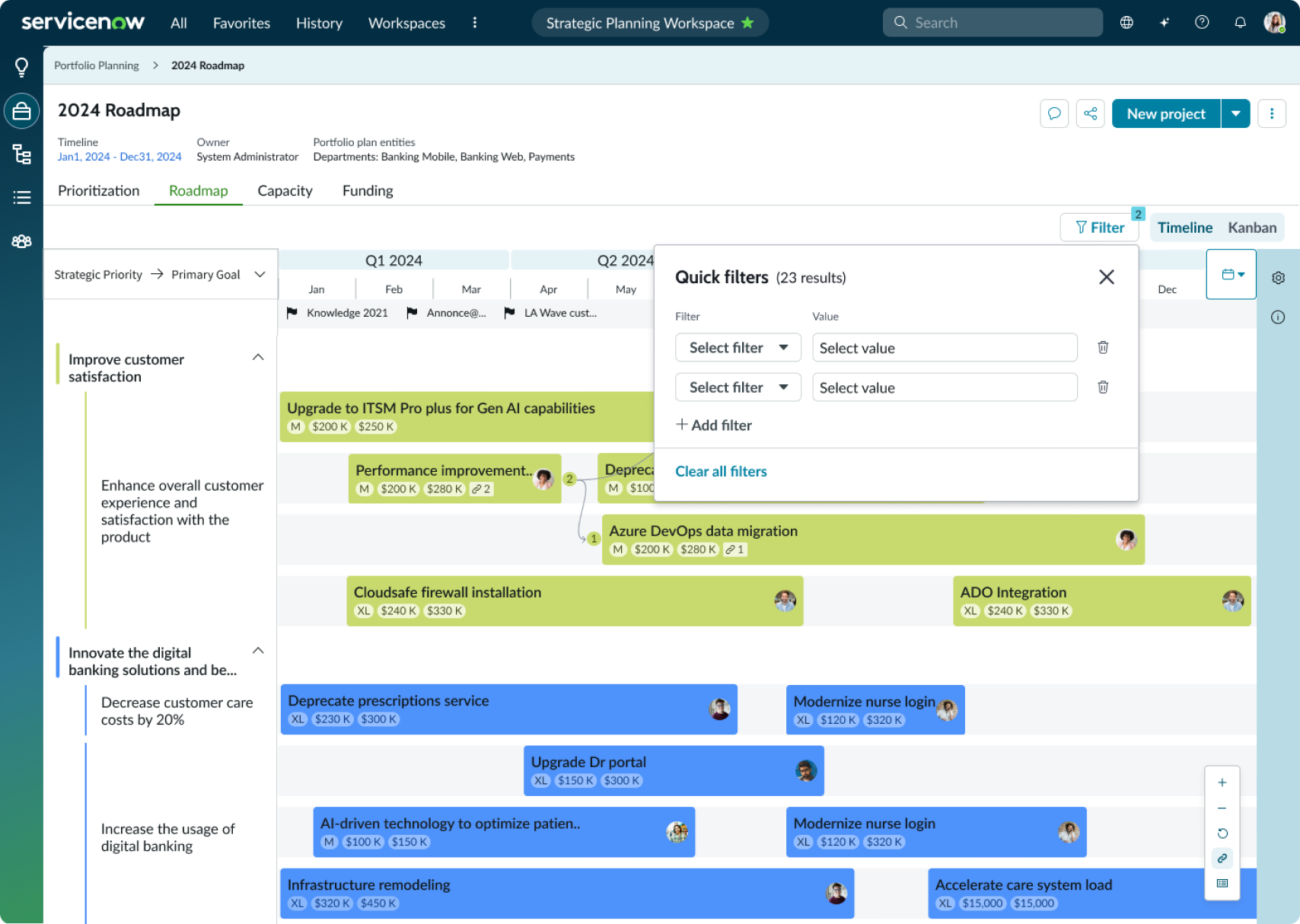Click the zoom-in plus icon on roadmap
Viewport: 1300px width, 924px height.
pyautogui.click(x=1222, y=782)
